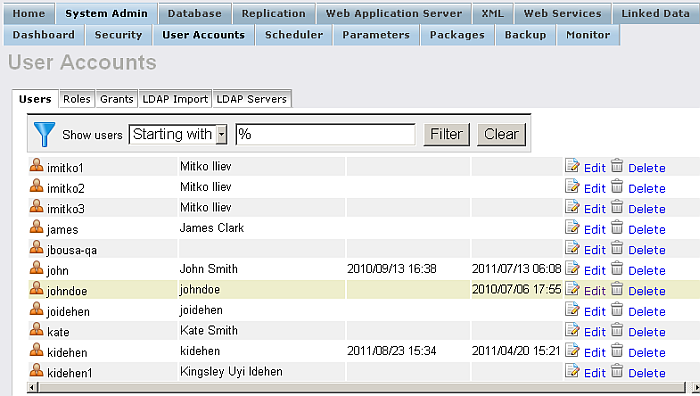Click the trash can icon for john
The image size is (700, 396).
point(617,268)
